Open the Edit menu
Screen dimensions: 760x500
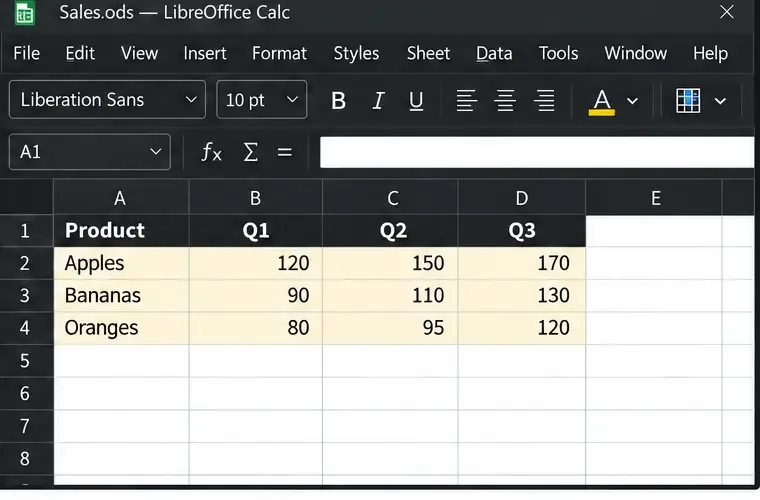coord(80,53)
